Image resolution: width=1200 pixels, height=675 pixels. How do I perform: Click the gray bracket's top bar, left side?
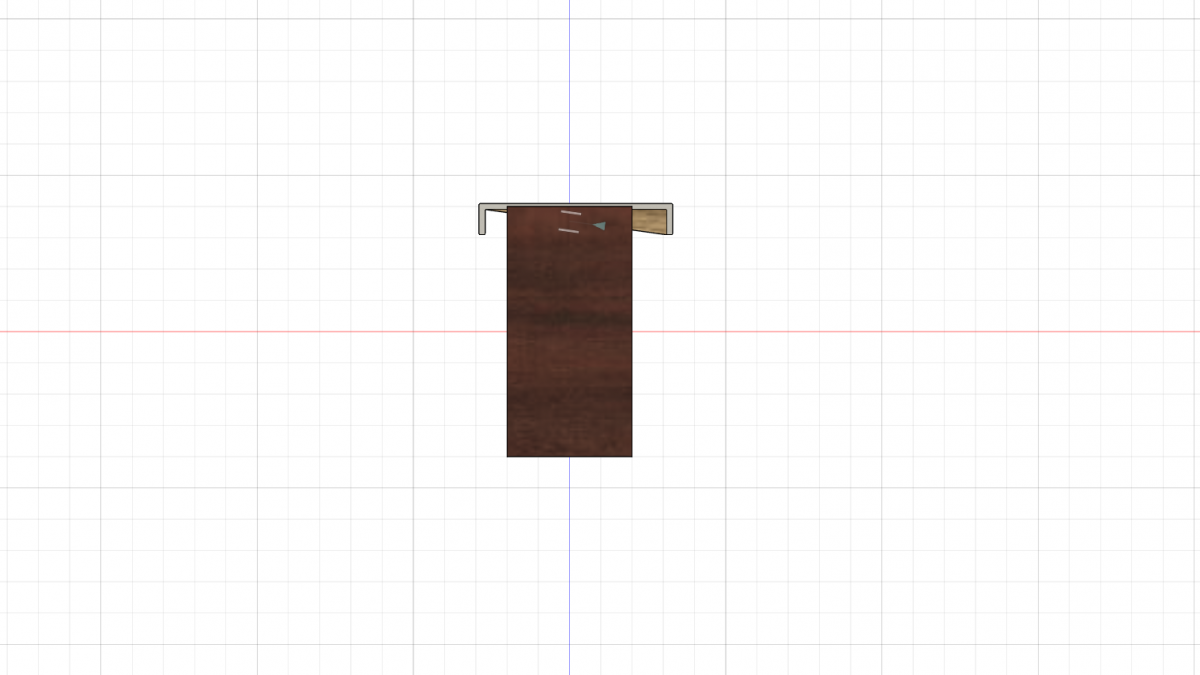[x=493, y=206]
